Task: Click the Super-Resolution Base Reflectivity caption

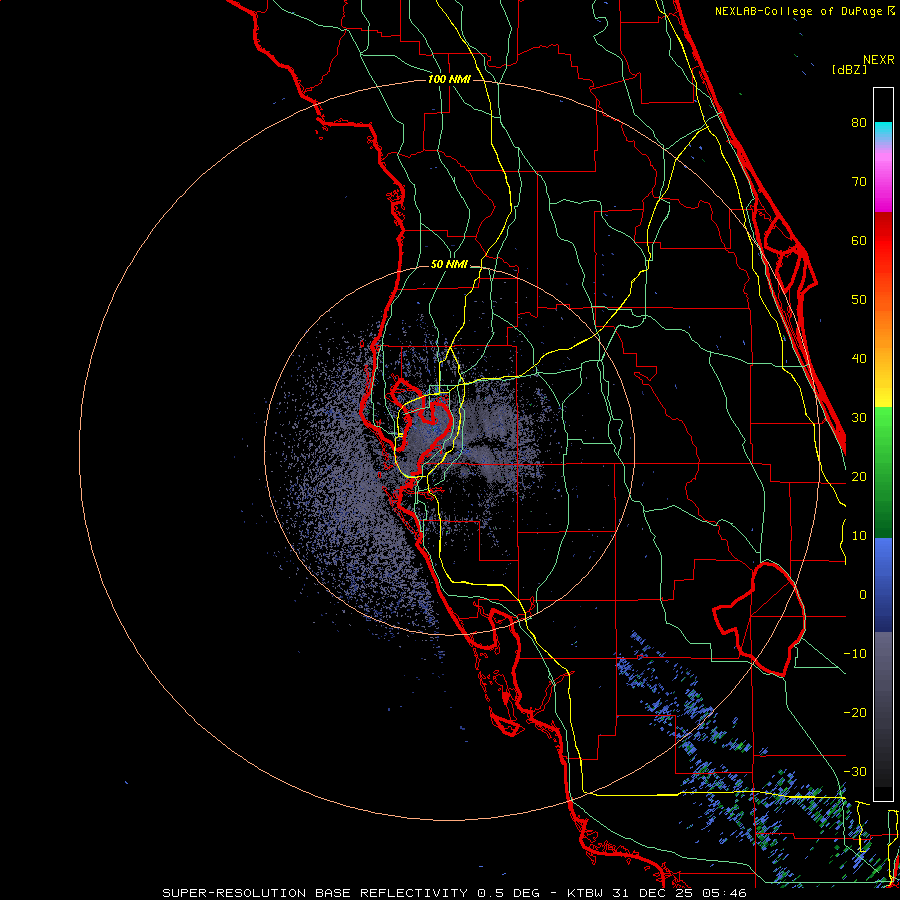Action: [x=455, y=893]
